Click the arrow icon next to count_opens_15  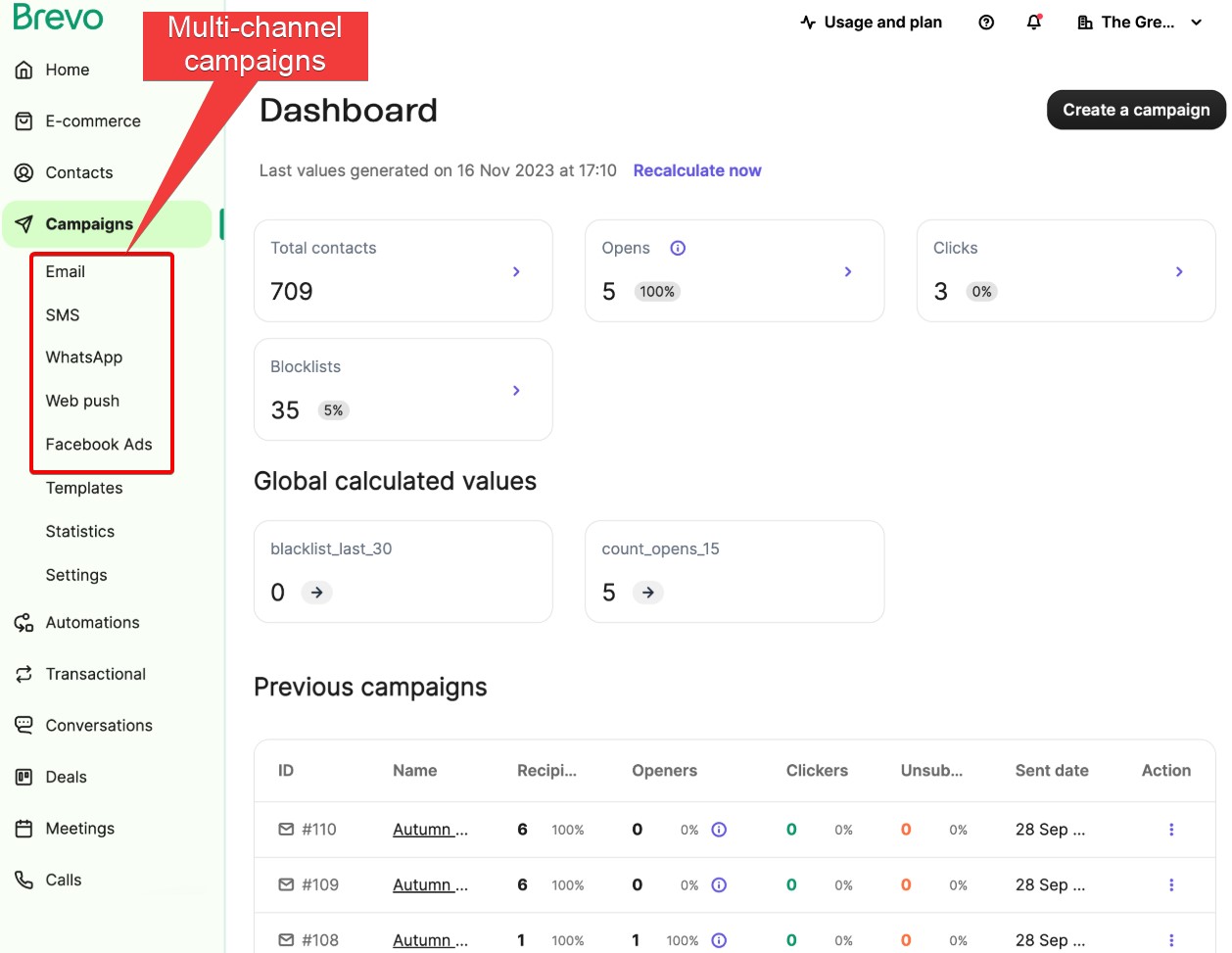(x=647, y=593)
